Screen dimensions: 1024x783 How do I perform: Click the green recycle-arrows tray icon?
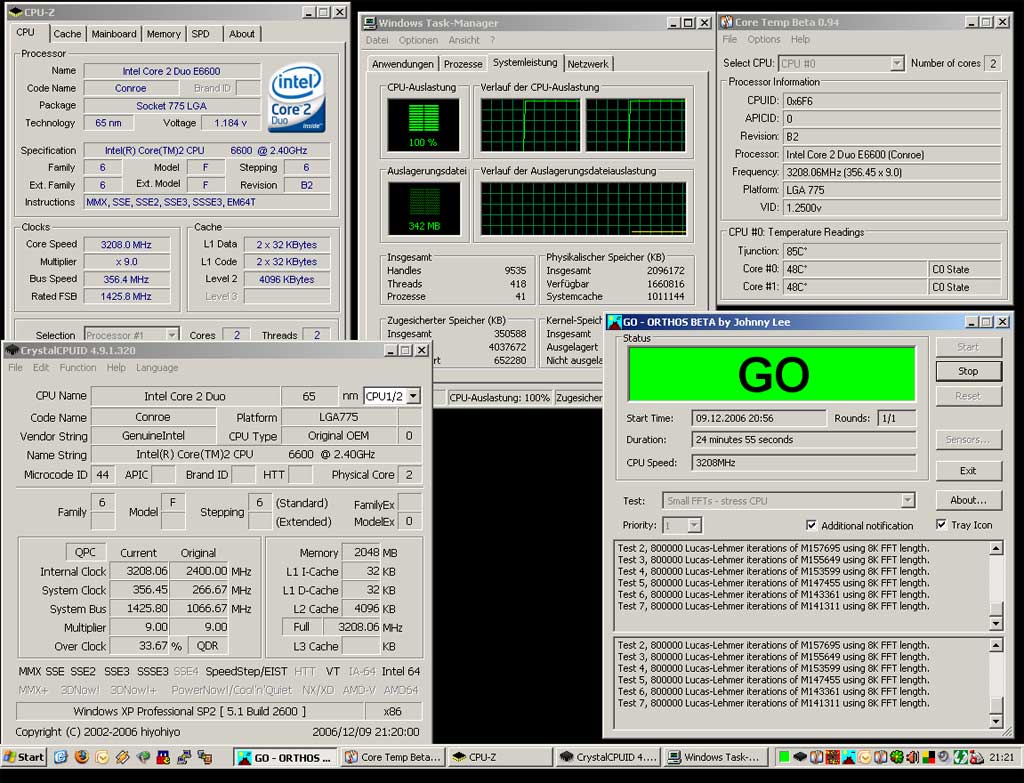pos(961,758)
